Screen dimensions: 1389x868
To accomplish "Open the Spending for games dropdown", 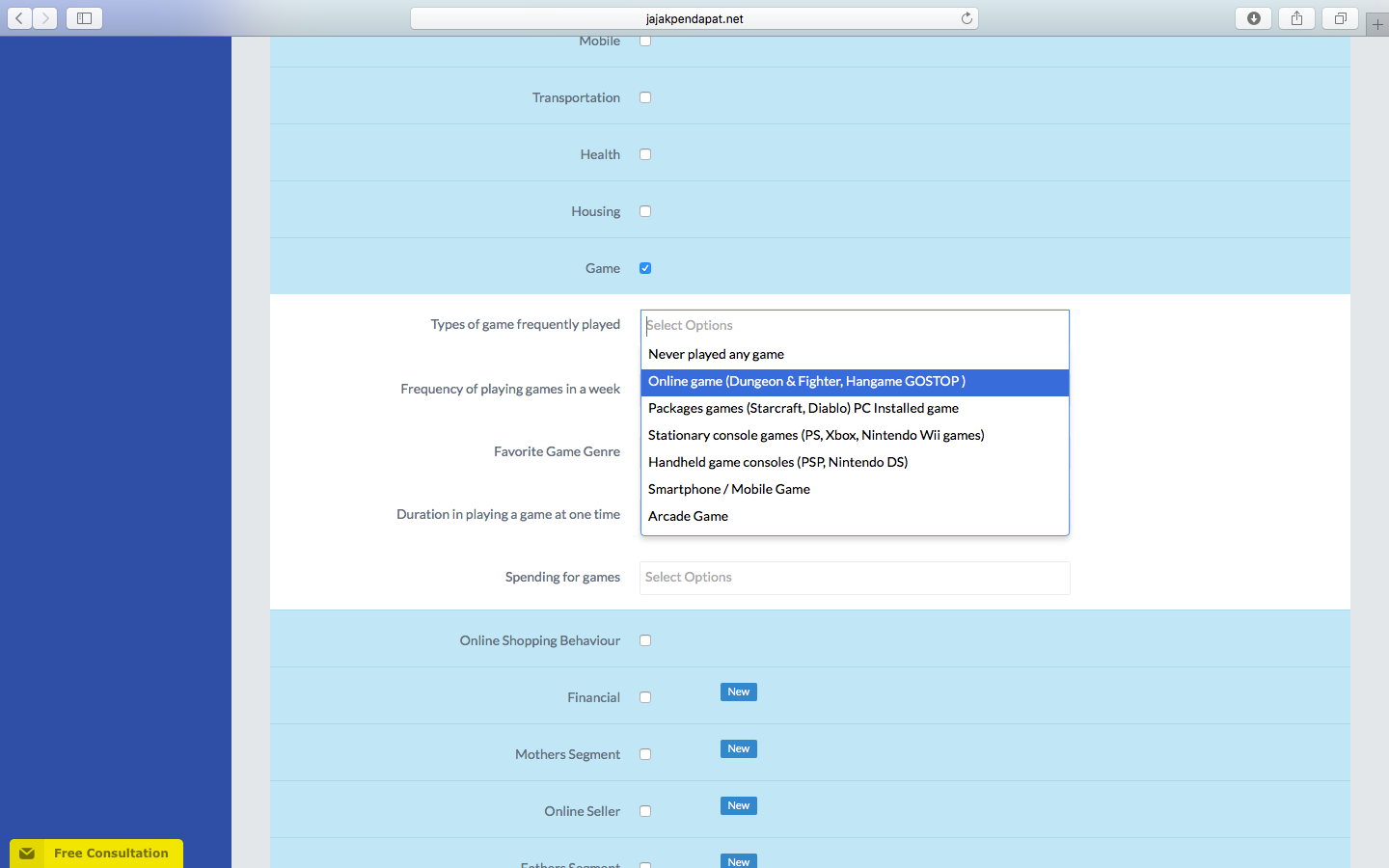I will coord(855,578).
